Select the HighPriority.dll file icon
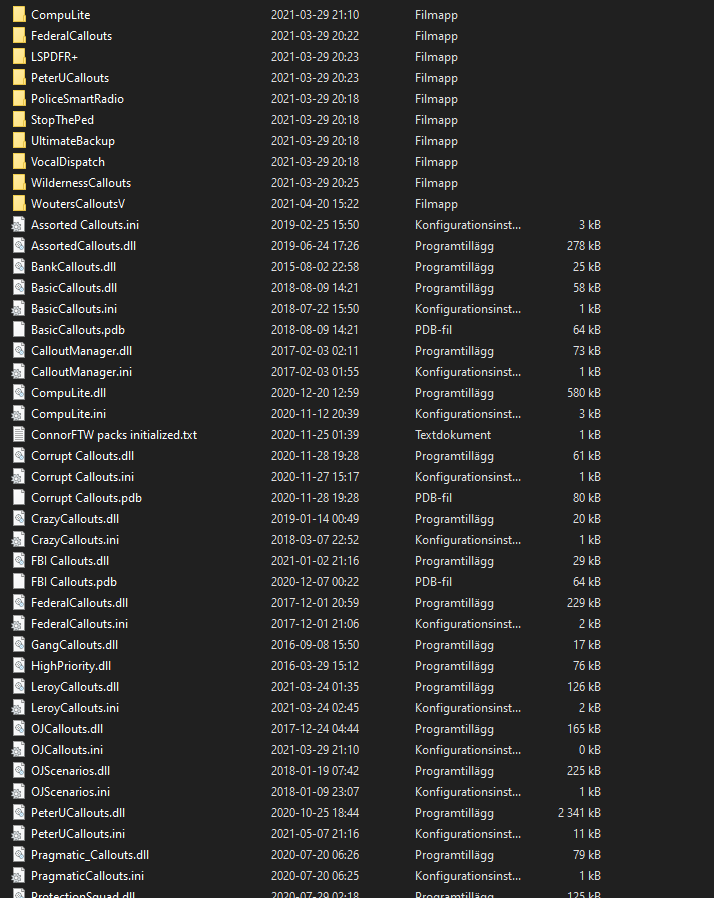 (19, 665)
